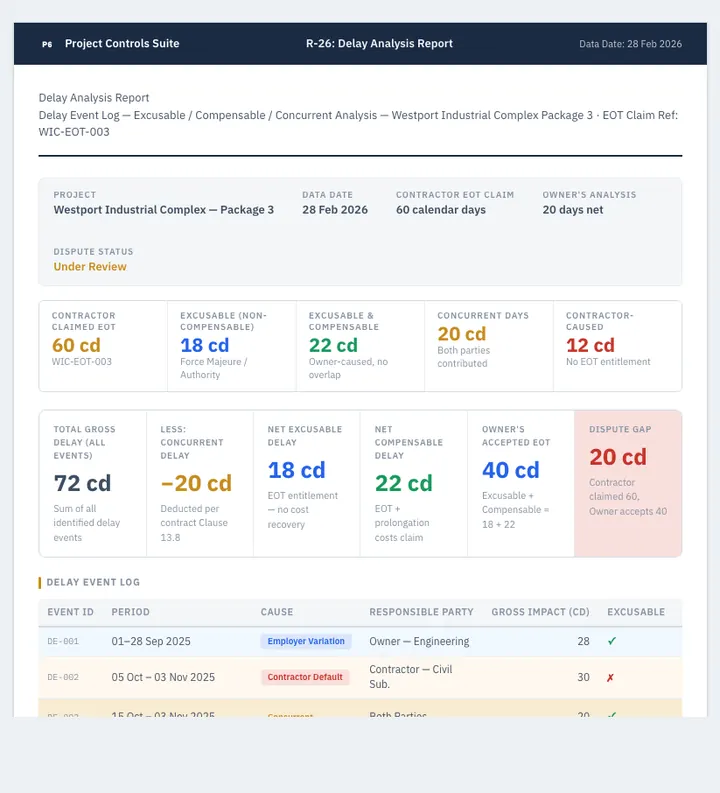Click the 60 cd Contractor Claimed EOT figure
Viewport: 720px width, 793px height.
76,345
